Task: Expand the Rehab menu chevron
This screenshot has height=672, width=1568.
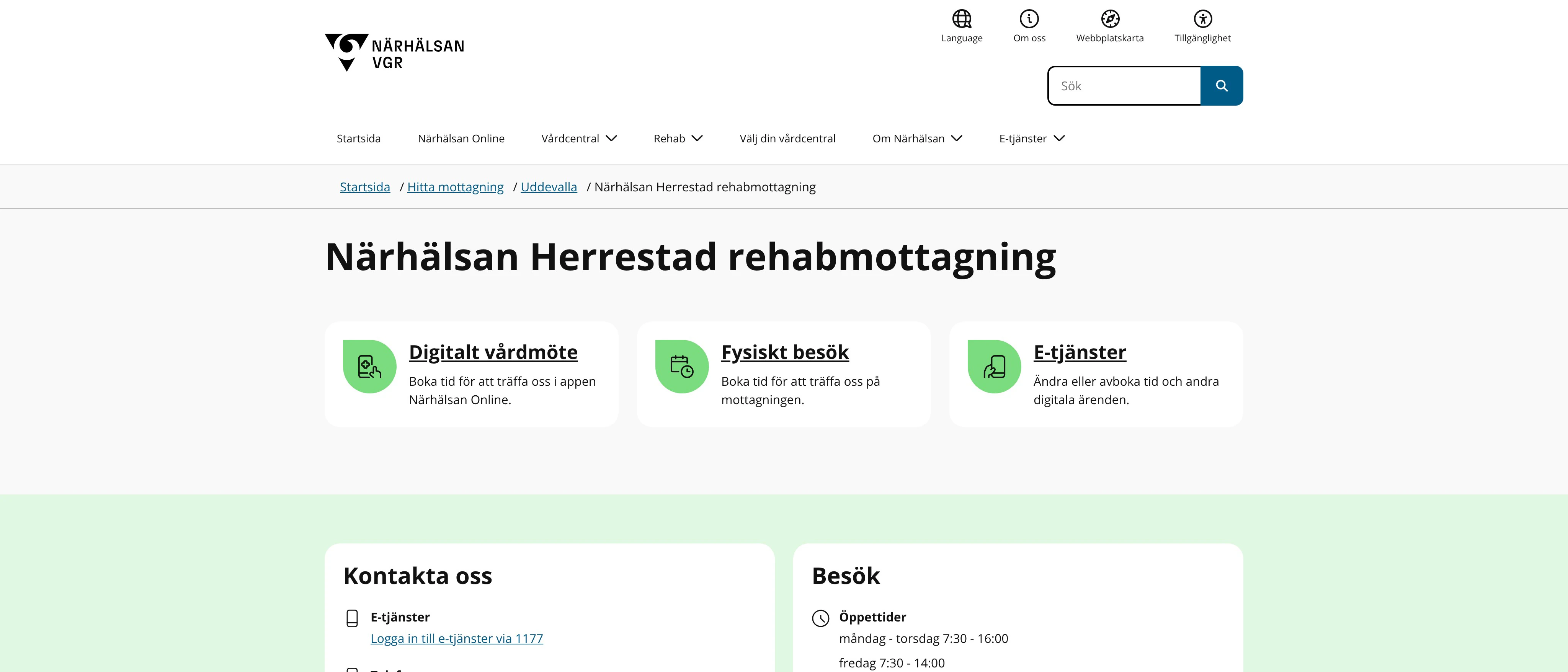Action: click(x=697, y=138)
